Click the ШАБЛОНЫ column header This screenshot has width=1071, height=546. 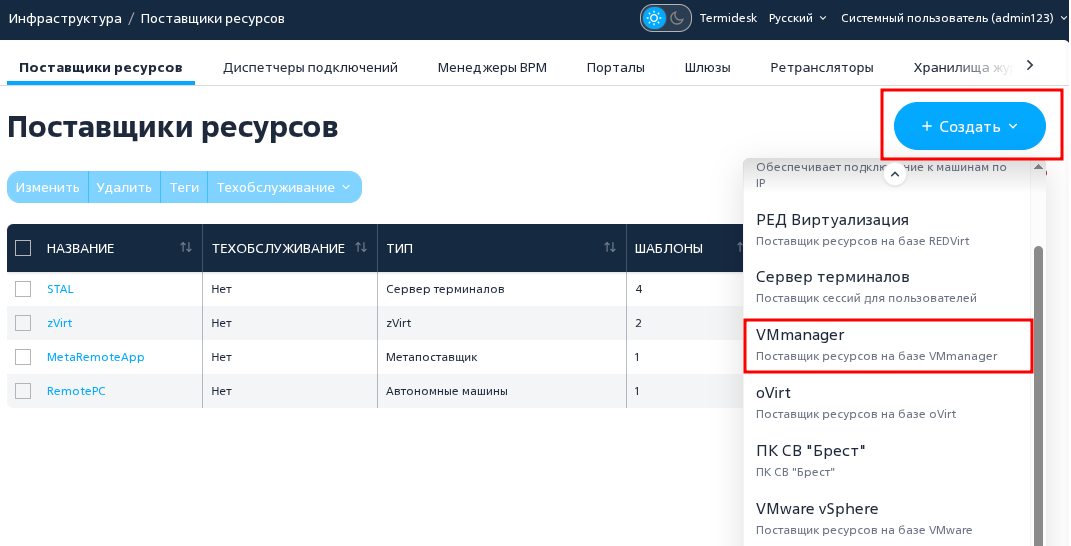(669, 248)
